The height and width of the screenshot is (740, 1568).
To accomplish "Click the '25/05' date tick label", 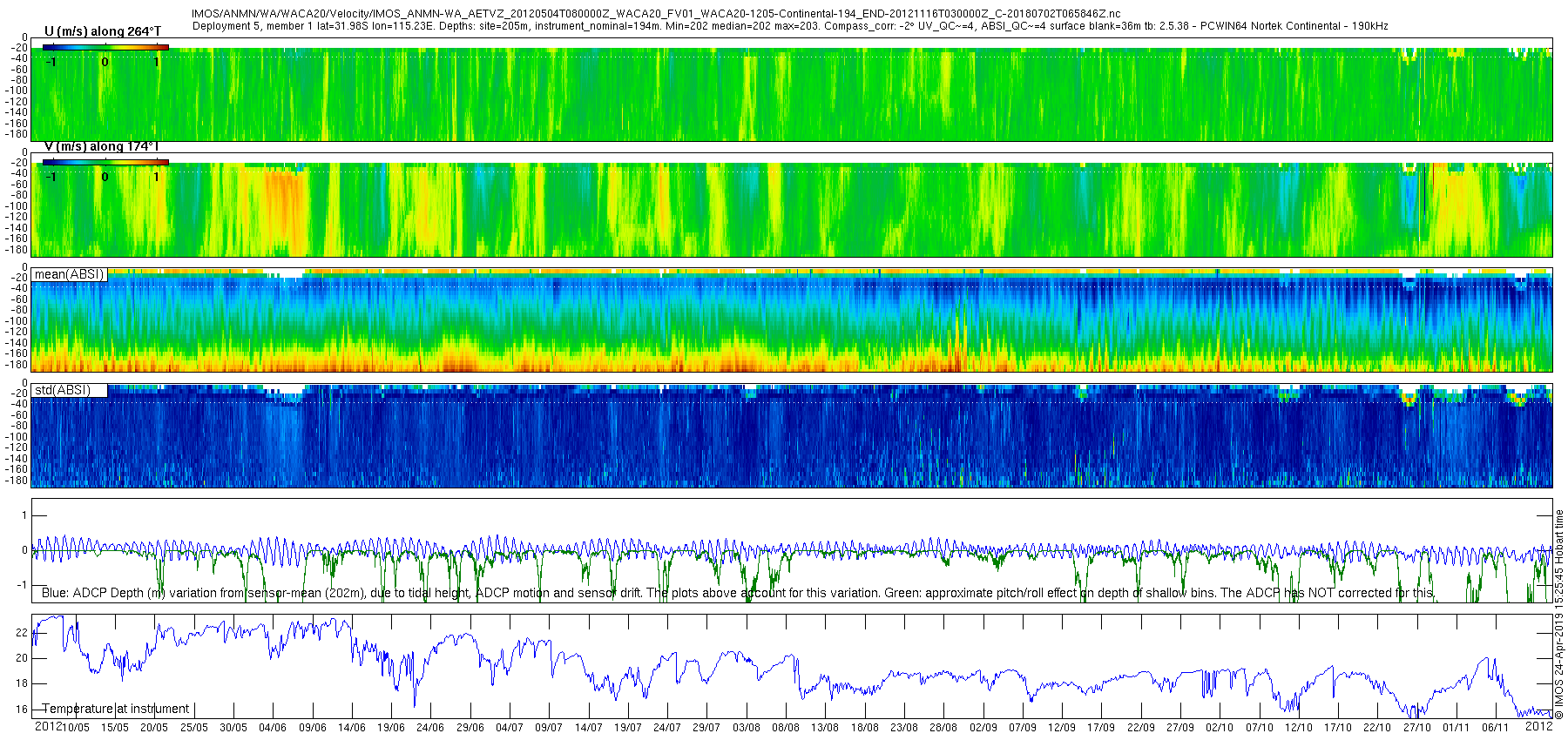I will (193, 727).
